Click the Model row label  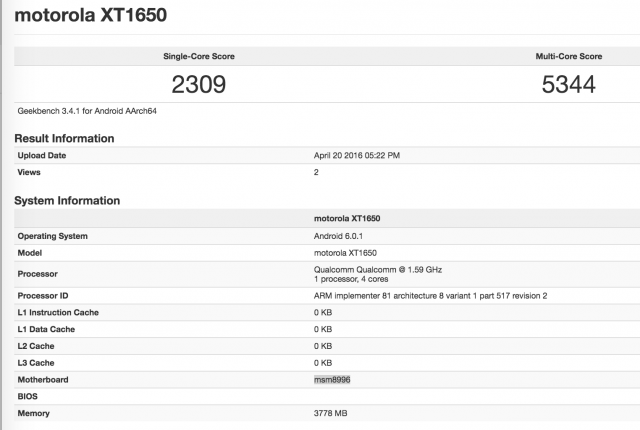pyautogui.click(x=32, y=252)
